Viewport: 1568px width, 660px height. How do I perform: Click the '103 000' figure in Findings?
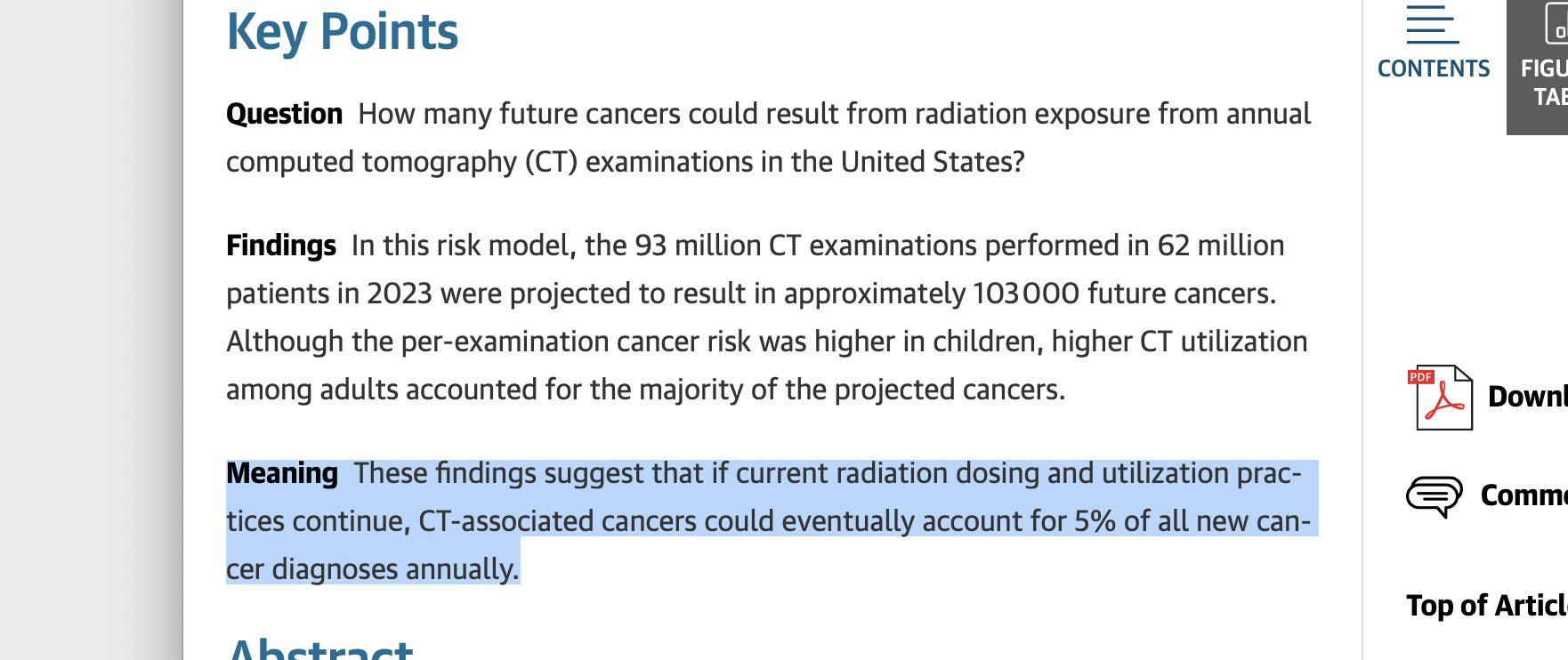tap(1026, 294)
